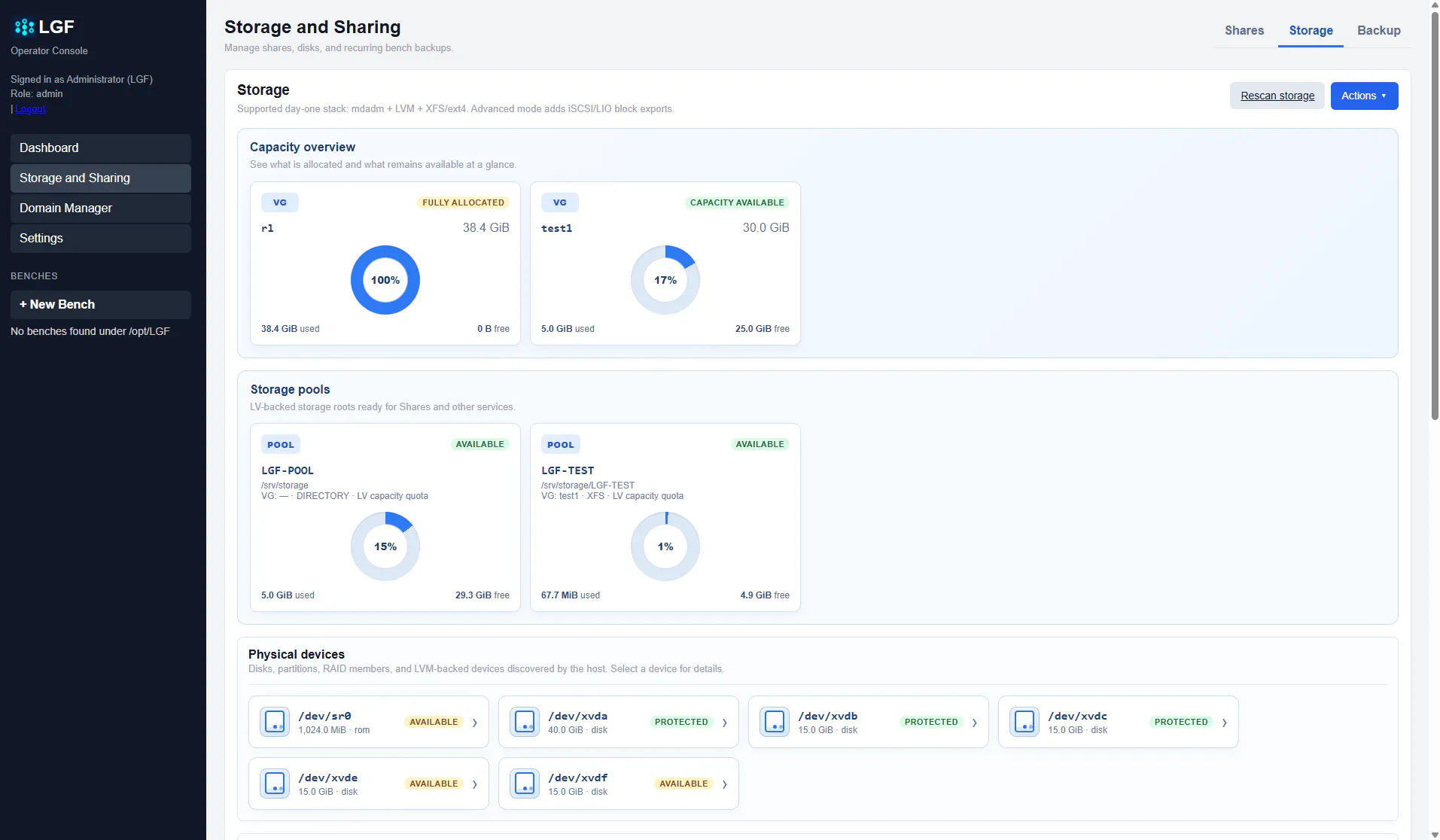The image size is (1440, 840).
Task: Click the 25.0 GiB free value
Action: 763,329
